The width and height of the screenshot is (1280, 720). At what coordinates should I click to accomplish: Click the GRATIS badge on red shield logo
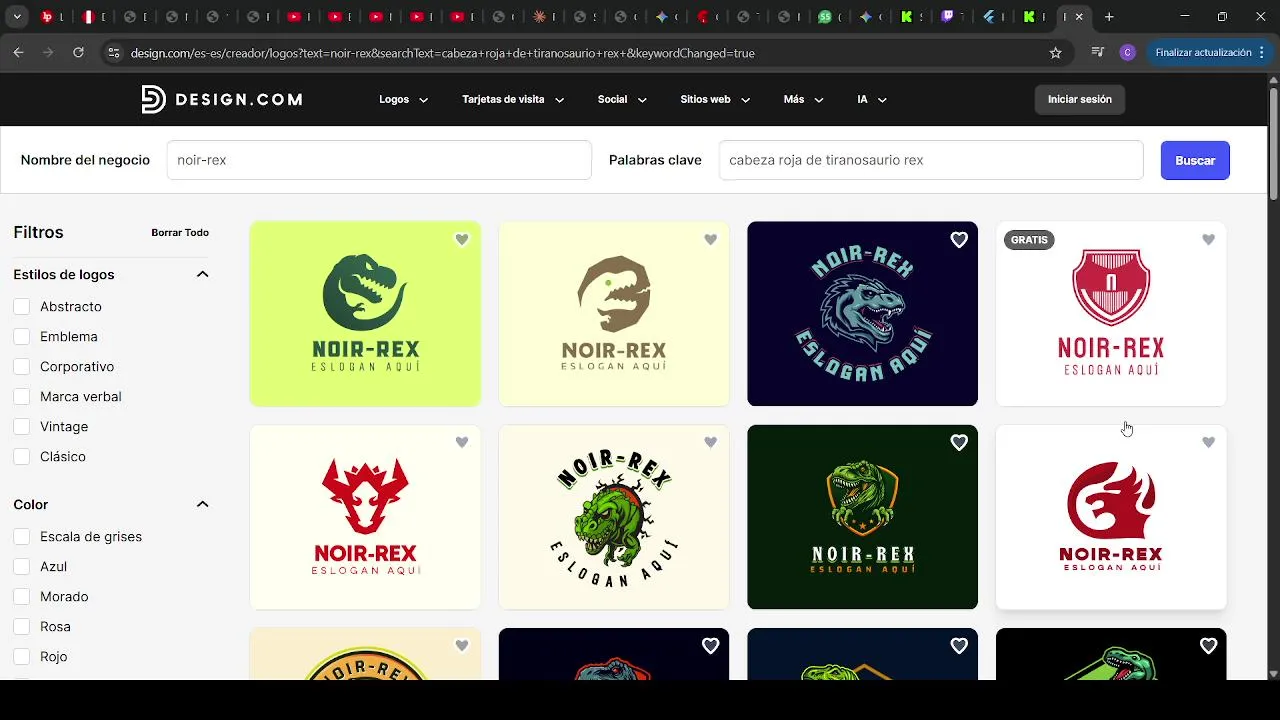(x=1029, y=240)
